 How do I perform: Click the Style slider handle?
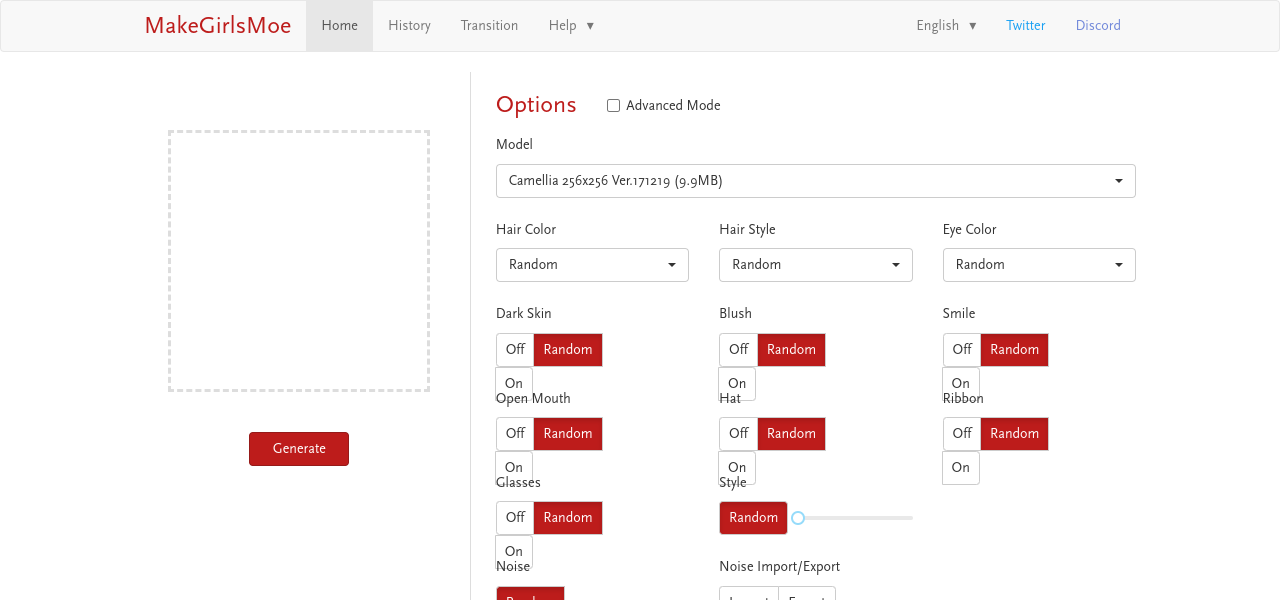798,518
